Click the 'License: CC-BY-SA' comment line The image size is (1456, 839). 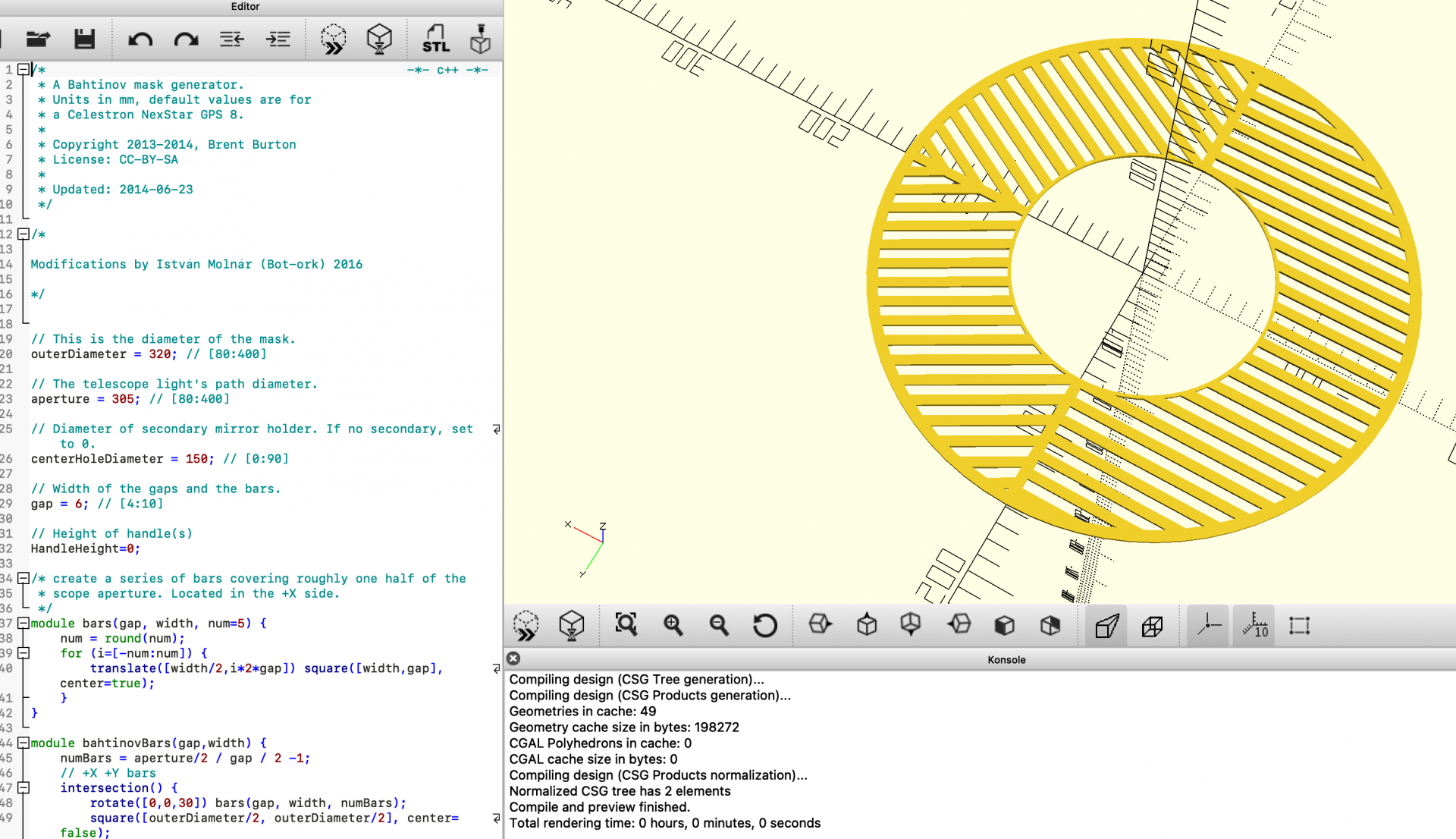tap(115, 160)
